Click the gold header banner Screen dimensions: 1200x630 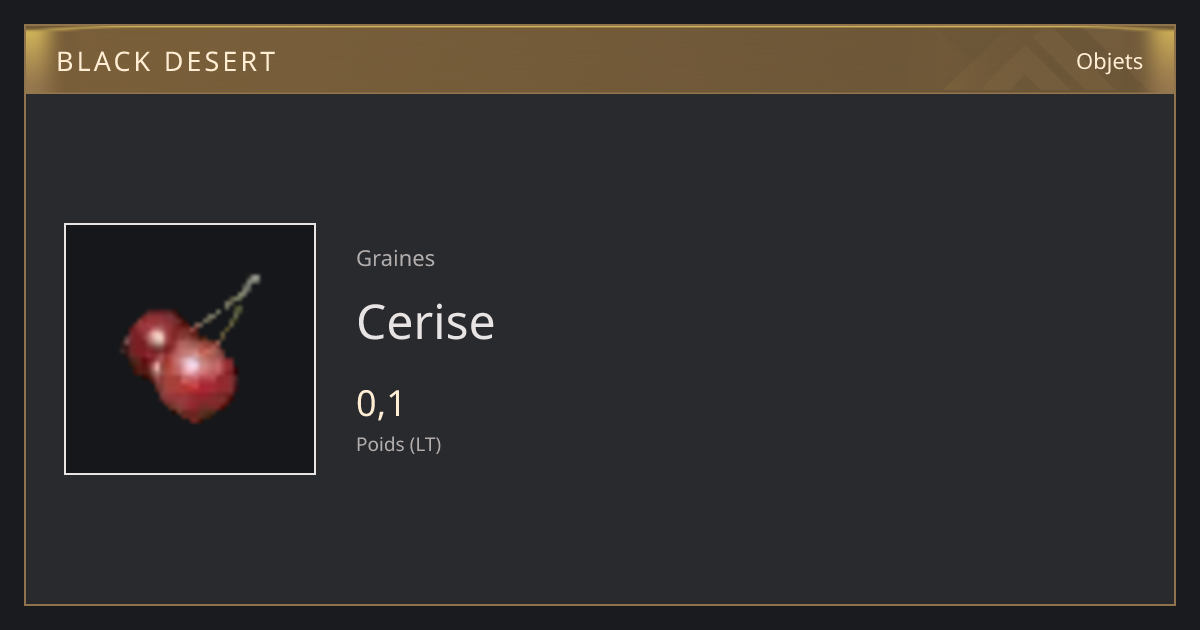pyautogui.click(x=600, y=60)
